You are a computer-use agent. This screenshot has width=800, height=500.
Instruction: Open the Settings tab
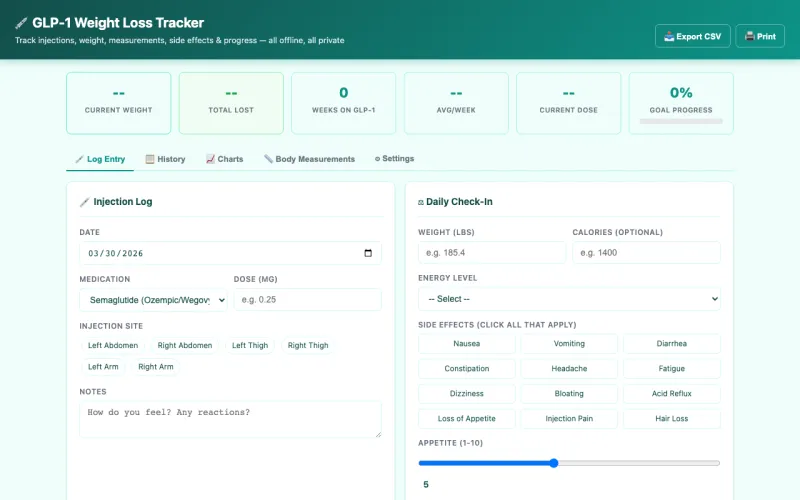pyautogui.click(x=394, y=159)
